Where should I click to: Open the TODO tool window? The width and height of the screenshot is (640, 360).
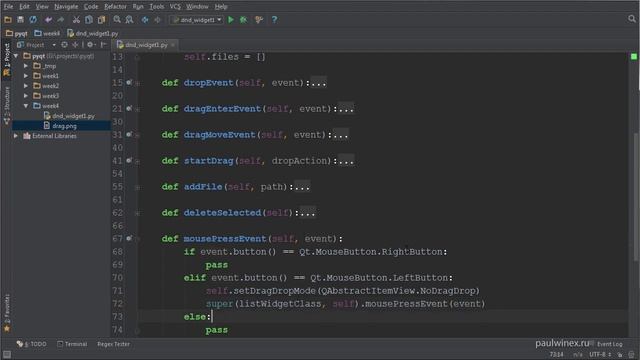pyautogui.click(x=31, y=344)
